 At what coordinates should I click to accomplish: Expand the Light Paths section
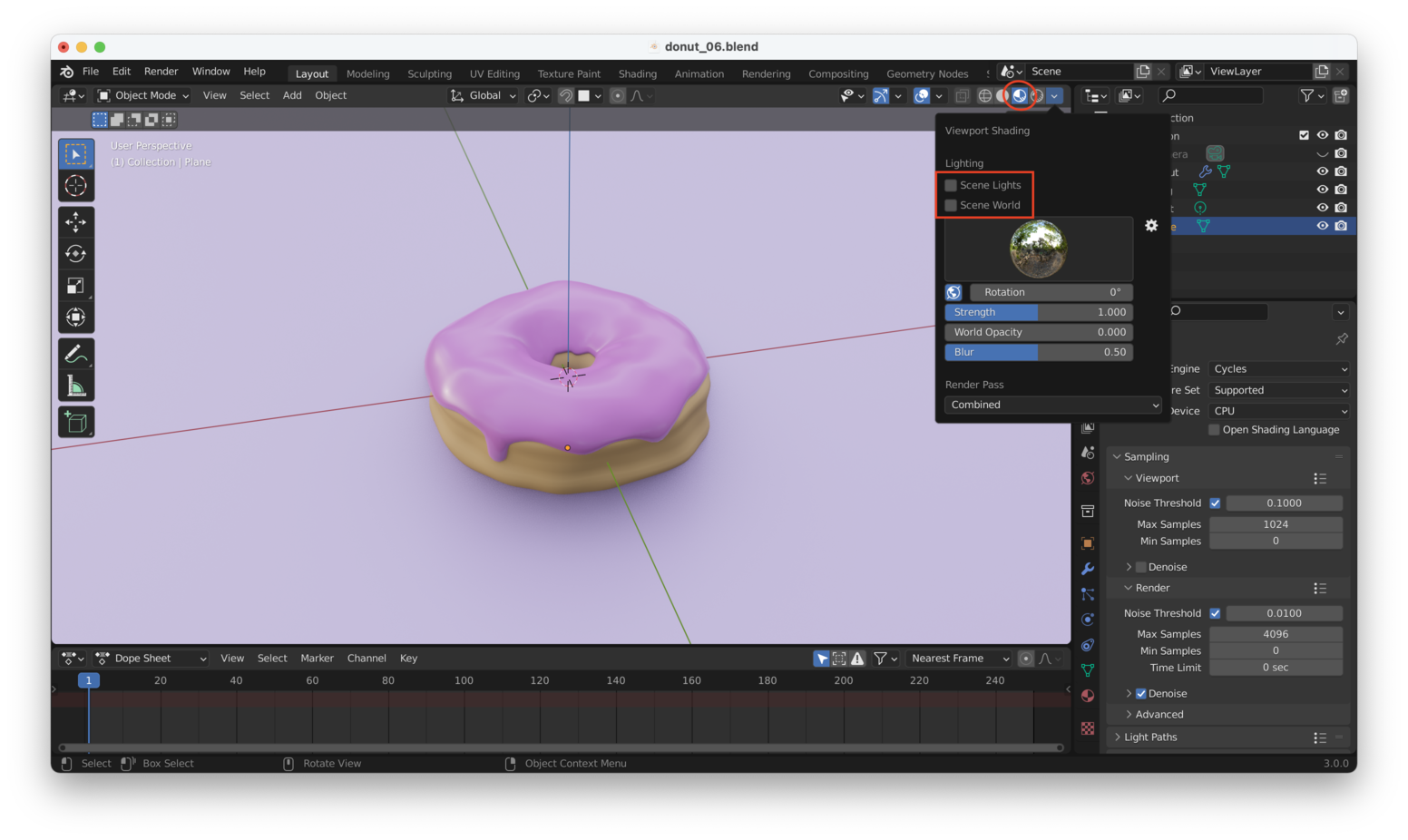(x=1150, y=737)
